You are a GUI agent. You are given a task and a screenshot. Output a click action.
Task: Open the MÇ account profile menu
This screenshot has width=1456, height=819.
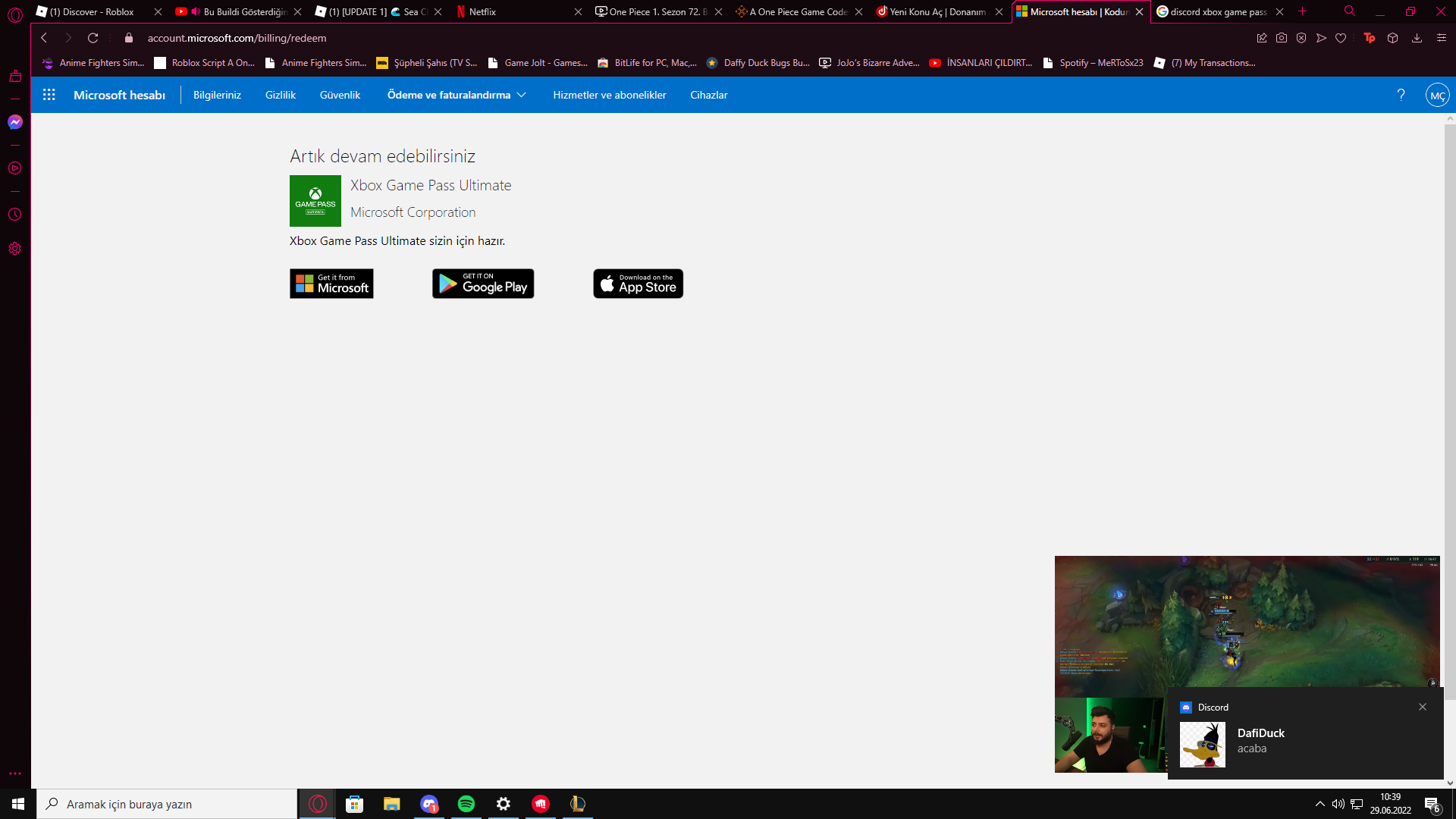pyautogui.click(x=1437, y=96)
